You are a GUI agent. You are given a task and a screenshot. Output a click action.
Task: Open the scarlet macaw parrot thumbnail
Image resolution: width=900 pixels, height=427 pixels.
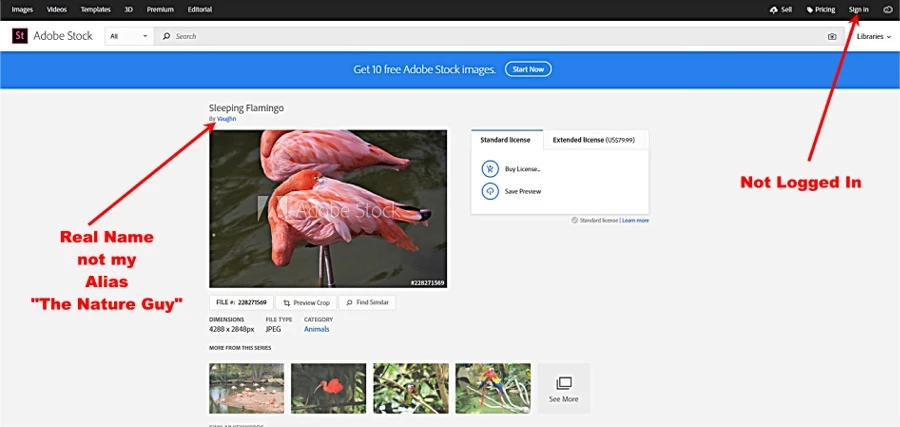pos(493,388)
